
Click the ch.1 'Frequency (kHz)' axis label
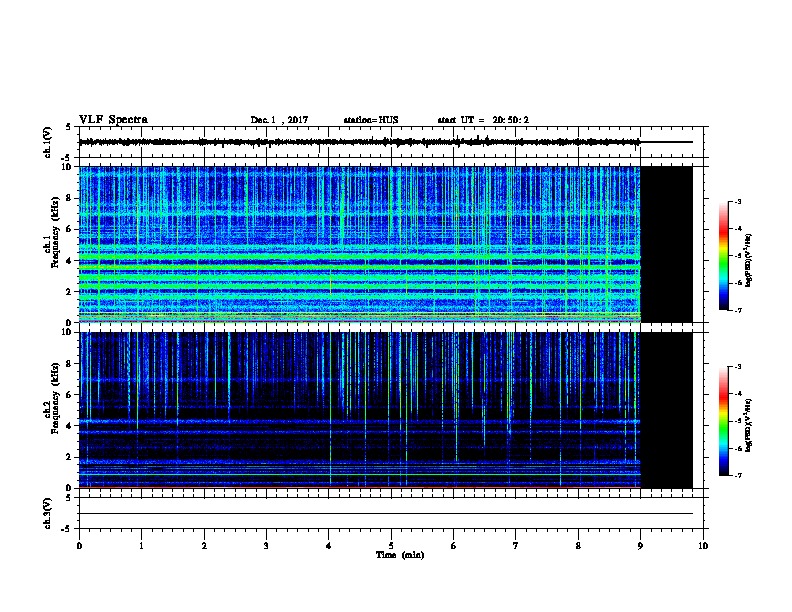click(x=55, y=233)
